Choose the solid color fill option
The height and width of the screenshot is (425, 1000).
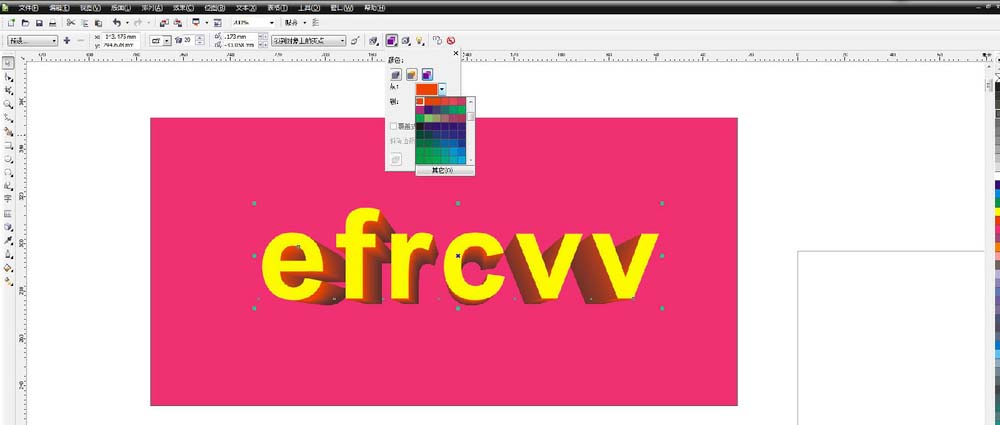(411, 75)
